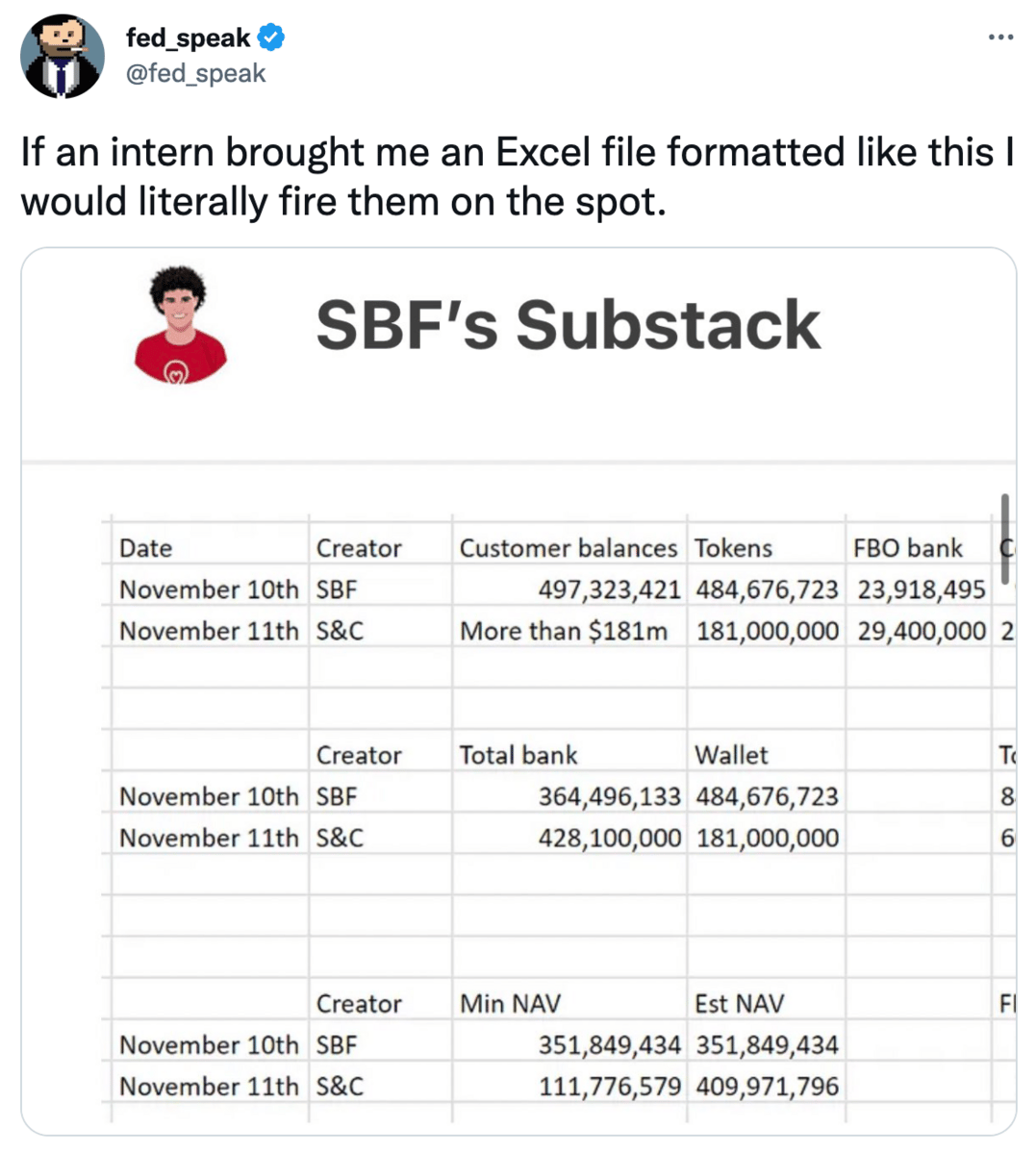Select the Total bank header cell
1036x1154 pixels.
coord(569,754)
